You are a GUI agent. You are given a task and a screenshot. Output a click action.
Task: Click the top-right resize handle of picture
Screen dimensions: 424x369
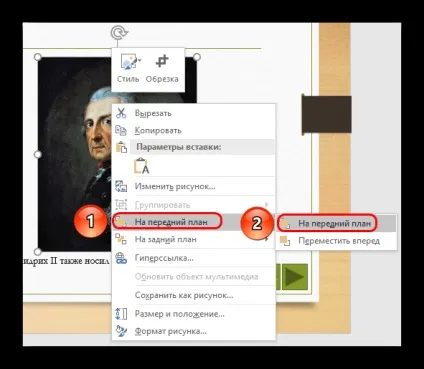[x=197, y=57]
